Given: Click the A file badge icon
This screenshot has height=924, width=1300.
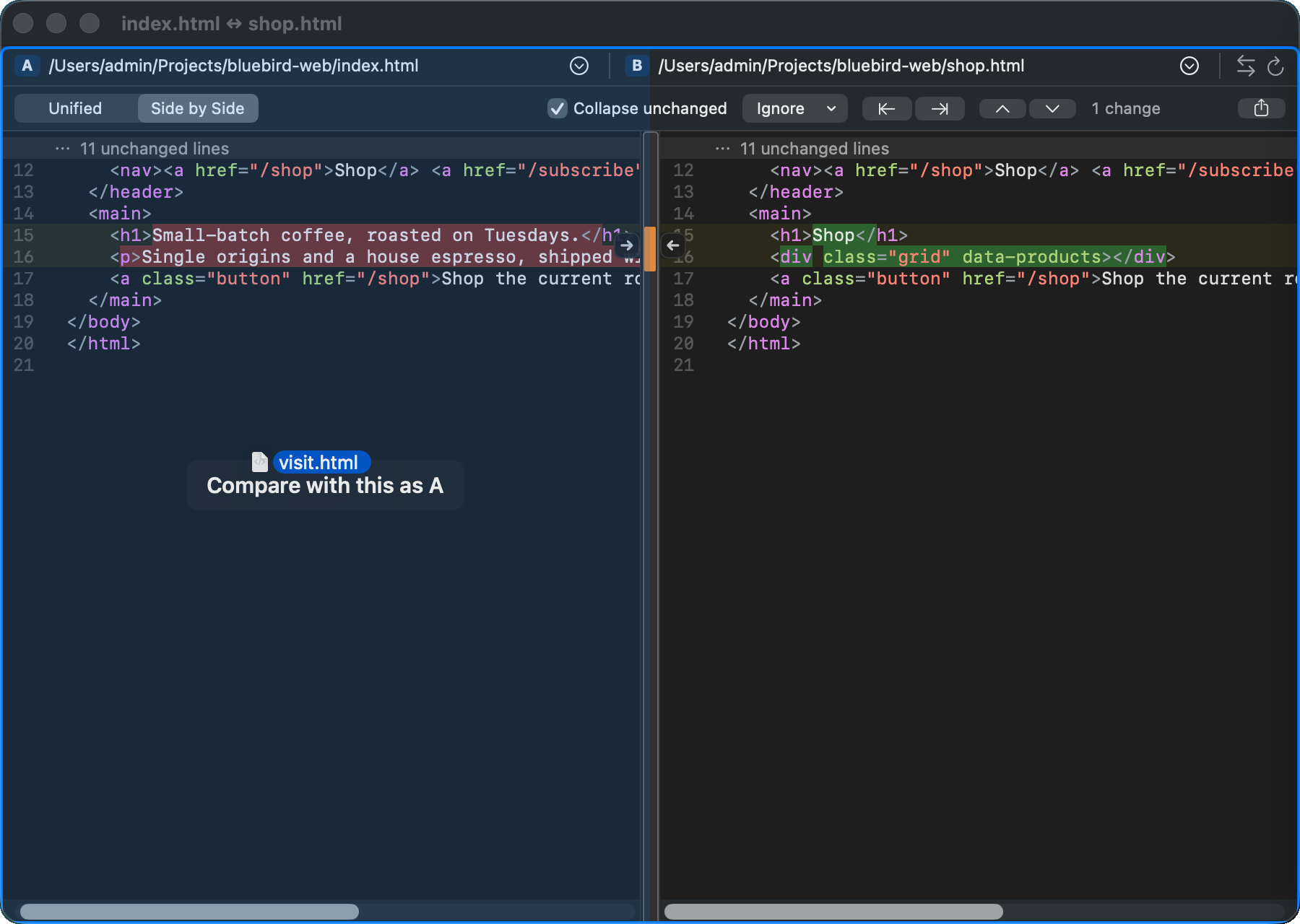Looking at the screenshot, I should [x=27, y=66].
